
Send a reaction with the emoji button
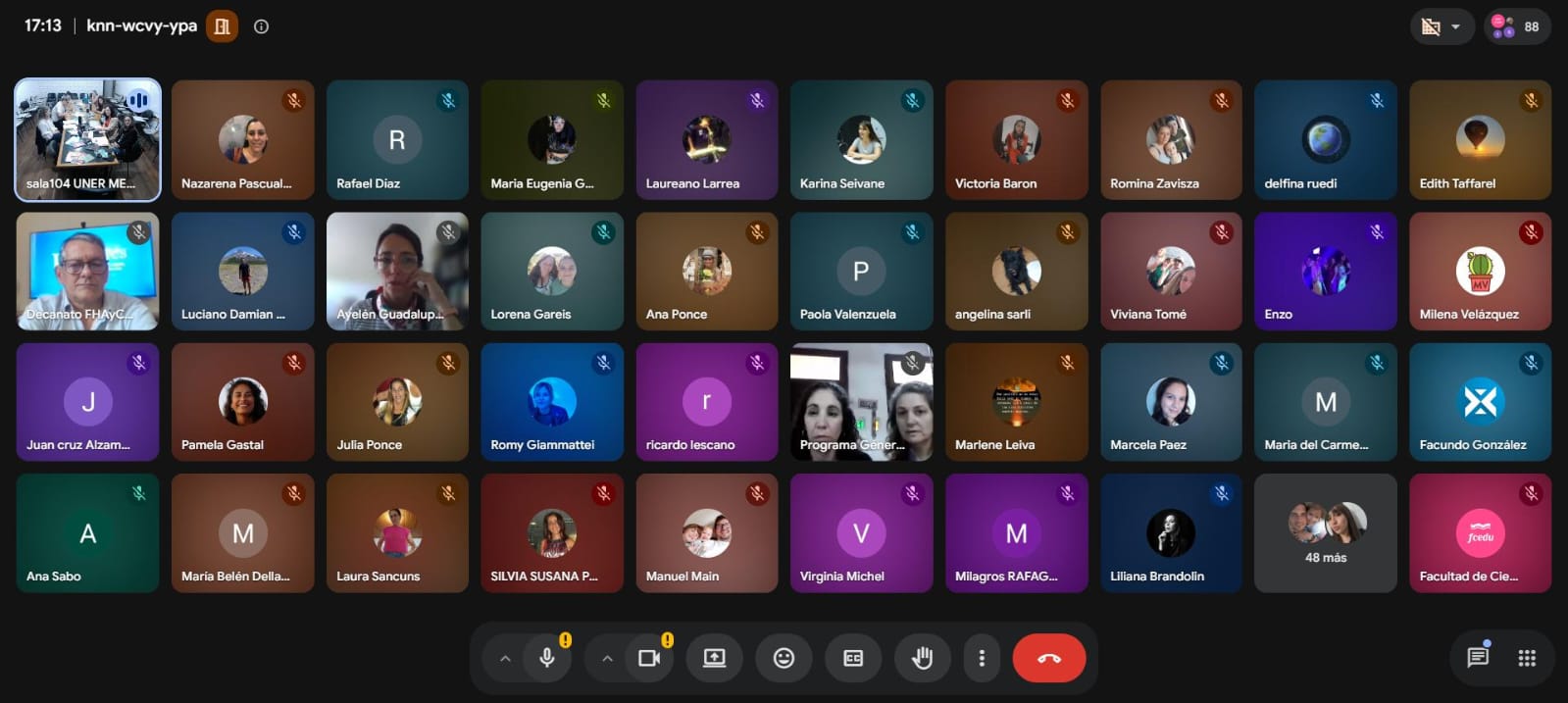click(784, 658)
